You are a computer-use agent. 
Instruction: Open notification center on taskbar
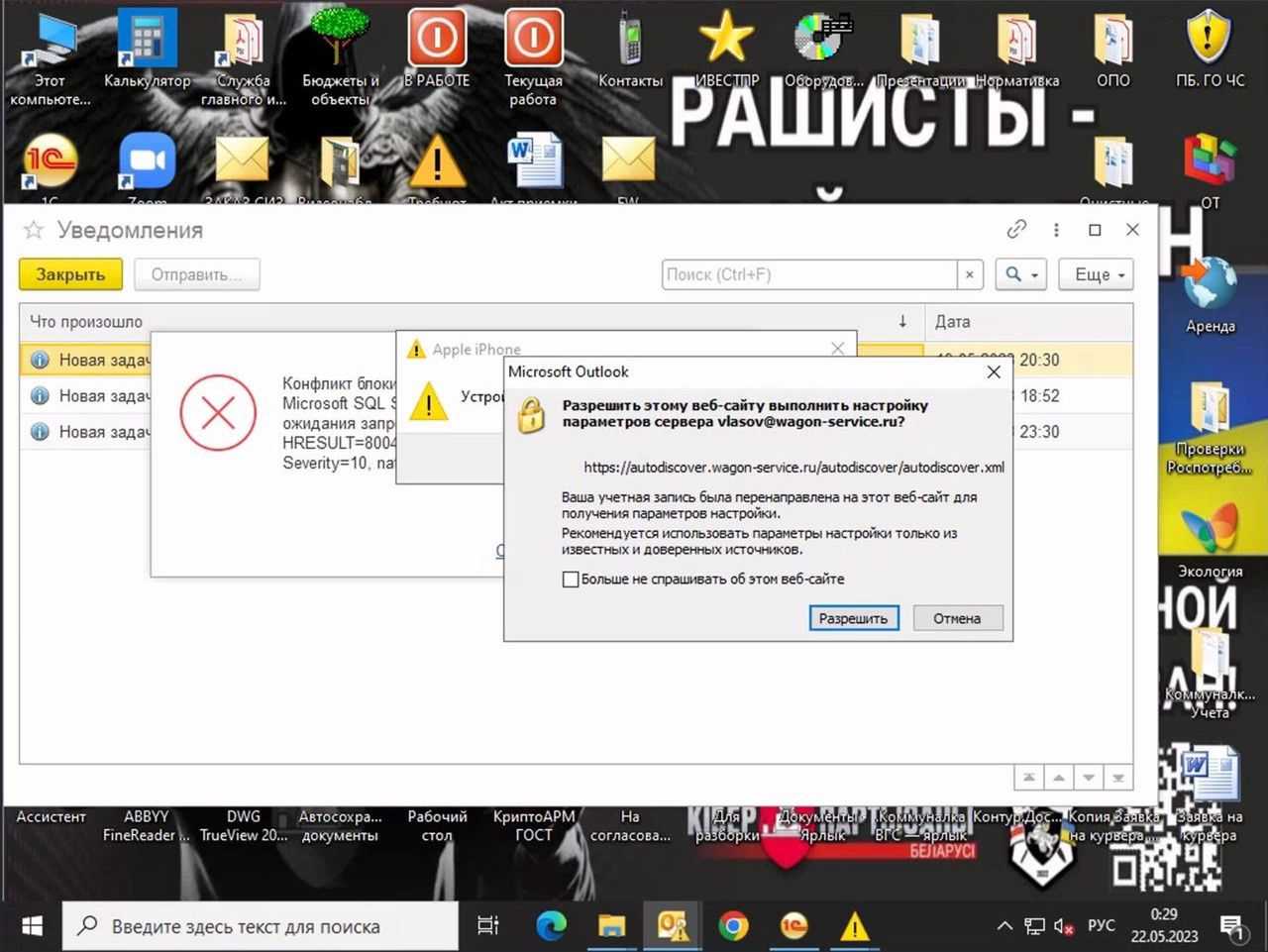pos(1232,926)
